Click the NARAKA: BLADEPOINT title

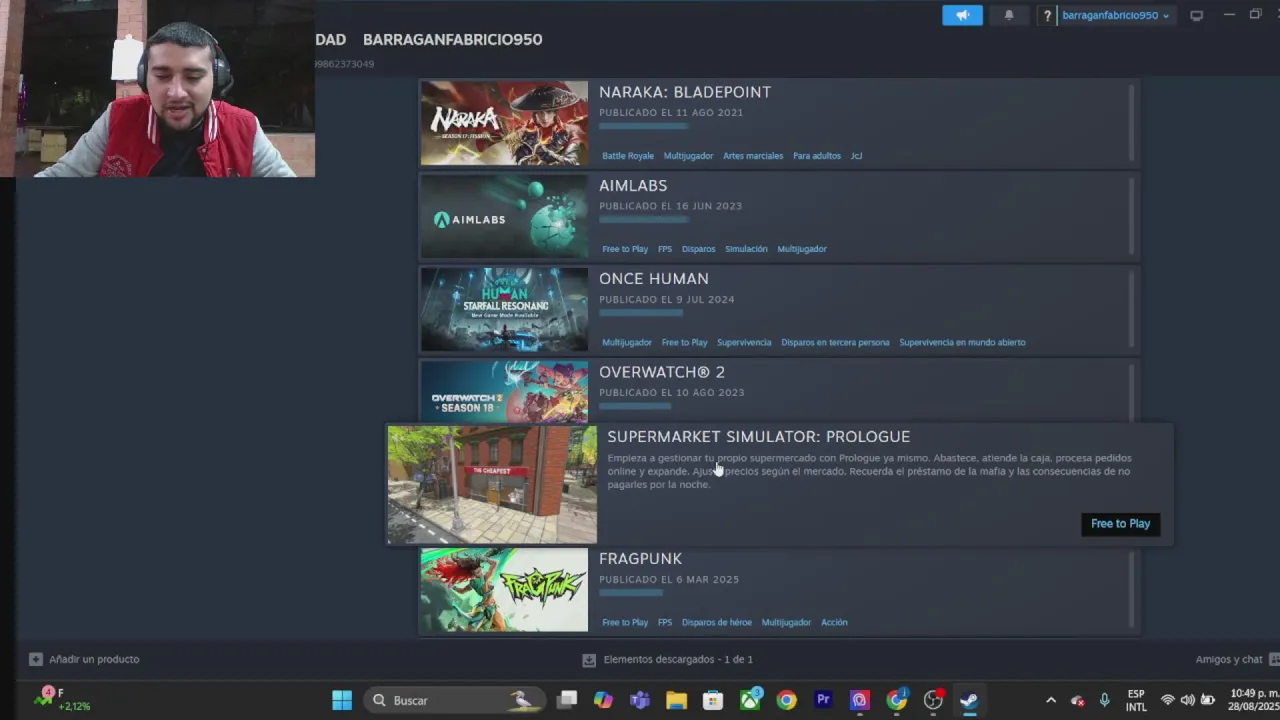pyautogui.click(x=685, y=92)
